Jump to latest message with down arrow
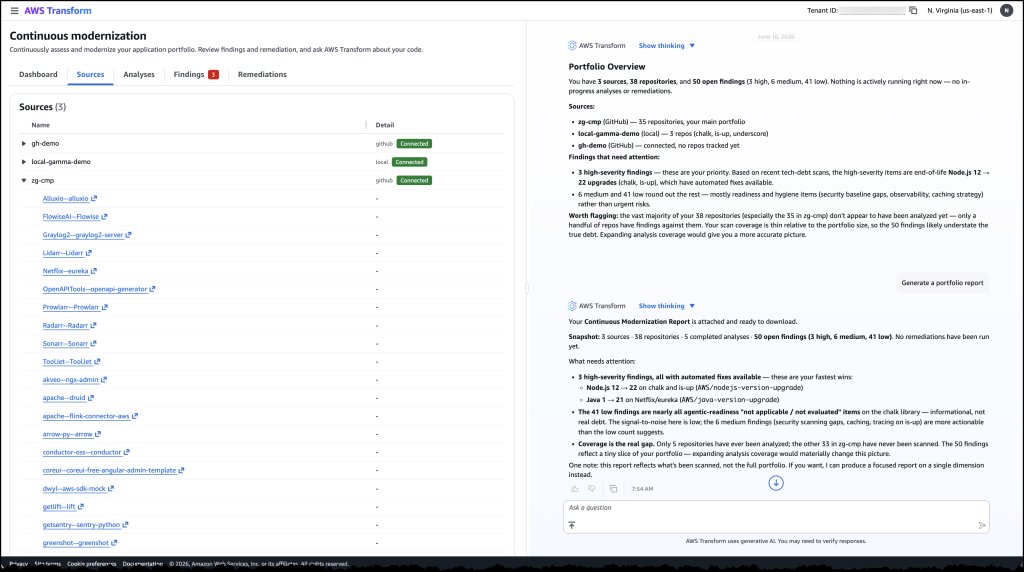The width and height of the screenshot is (1024, 572). click(776, 483)
